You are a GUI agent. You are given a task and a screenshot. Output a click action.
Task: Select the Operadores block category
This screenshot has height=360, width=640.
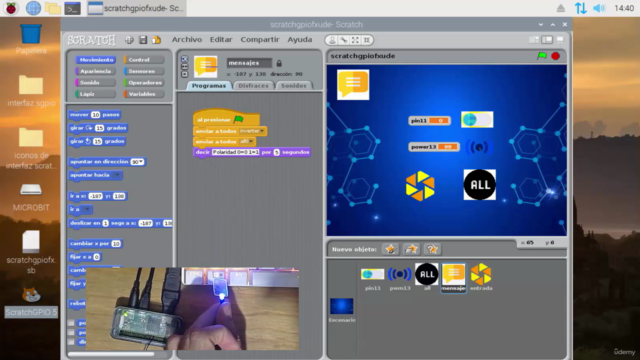point(144,82)
